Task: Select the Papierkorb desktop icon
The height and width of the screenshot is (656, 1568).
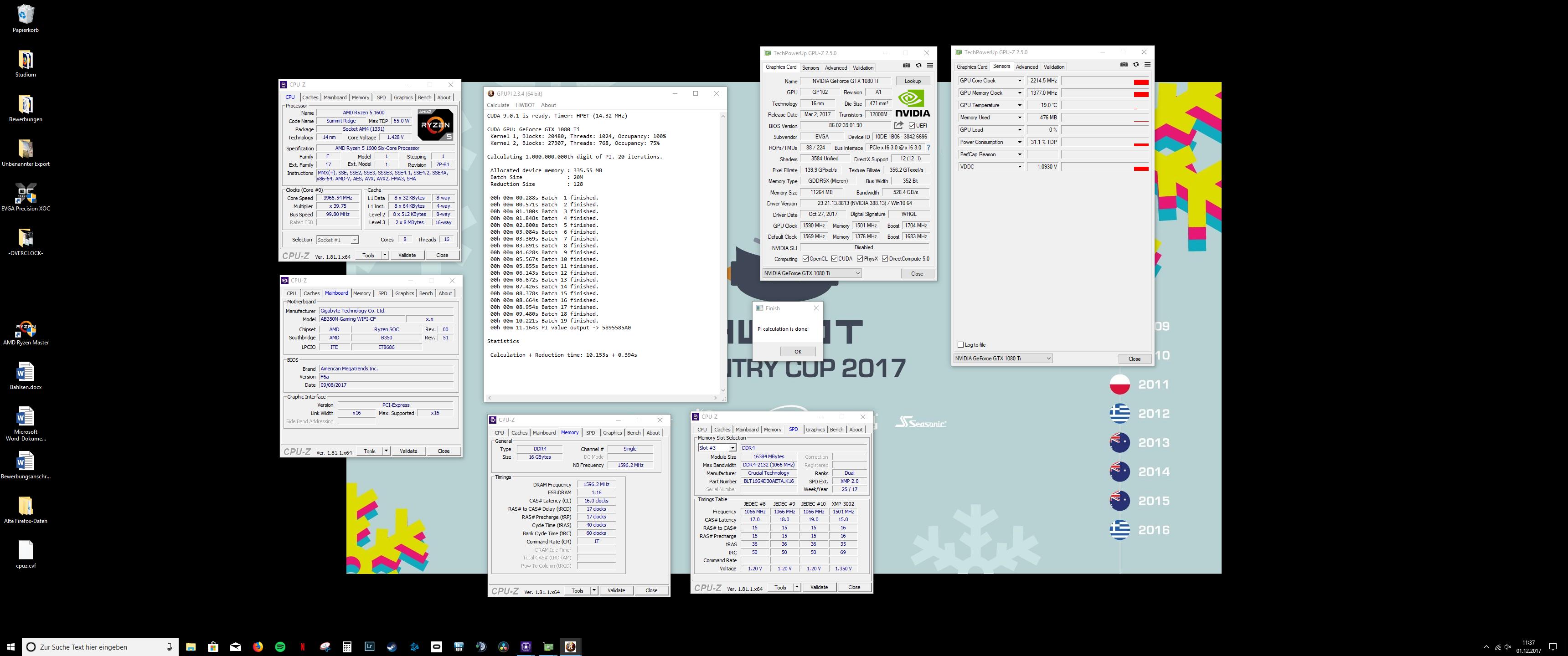Action: point(26,18)
